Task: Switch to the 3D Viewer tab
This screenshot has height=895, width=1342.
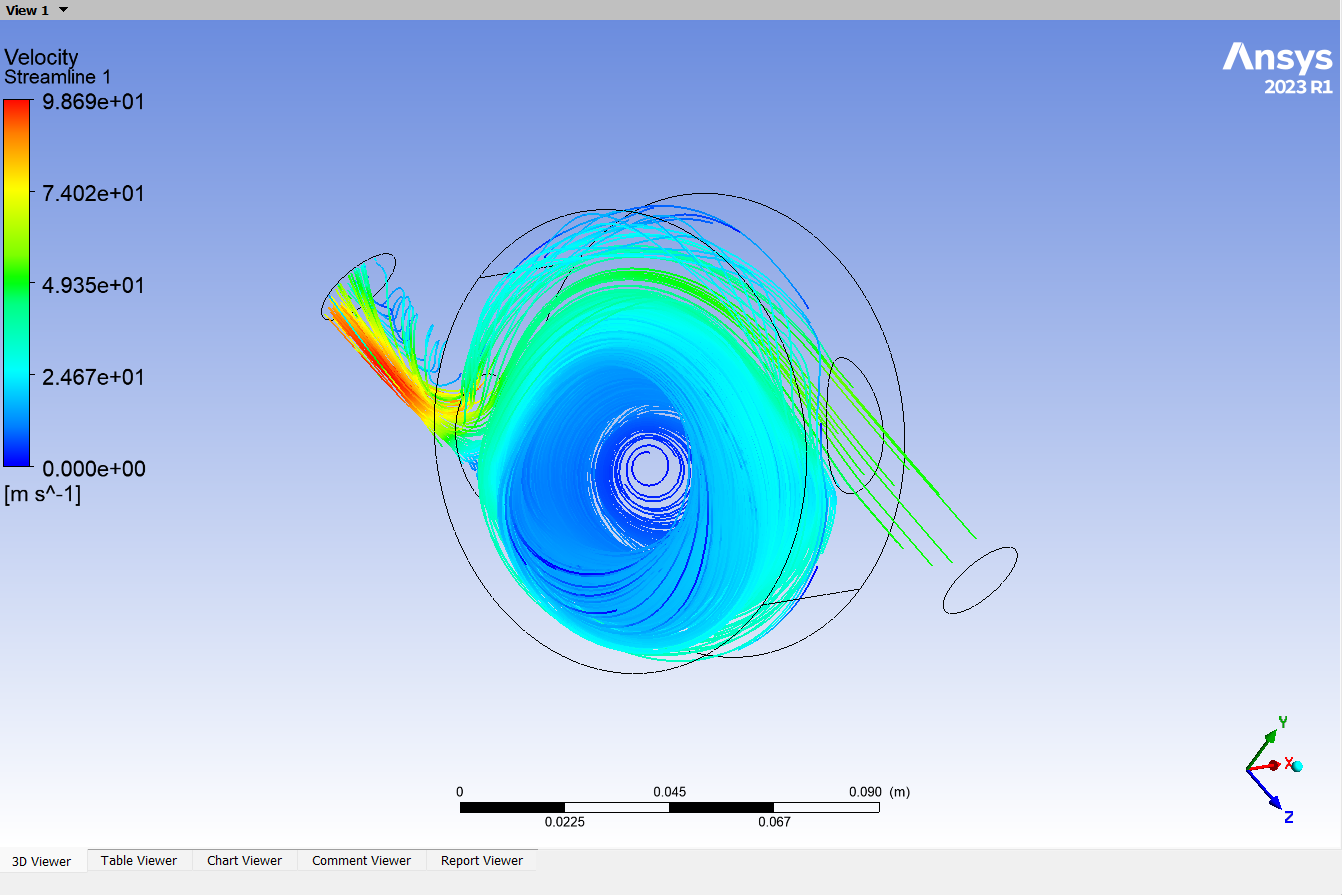Action: click(42, 861)
